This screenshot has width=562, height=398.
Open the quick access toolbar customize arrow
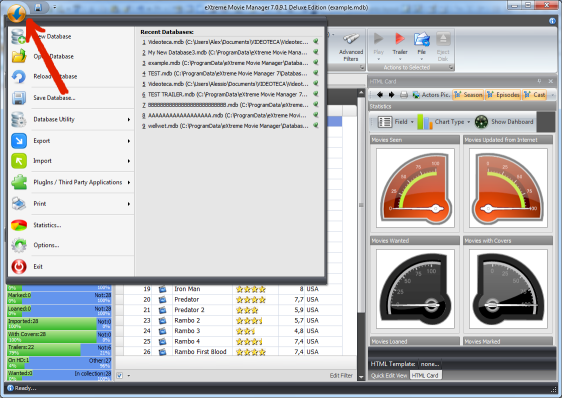(54, 8)
